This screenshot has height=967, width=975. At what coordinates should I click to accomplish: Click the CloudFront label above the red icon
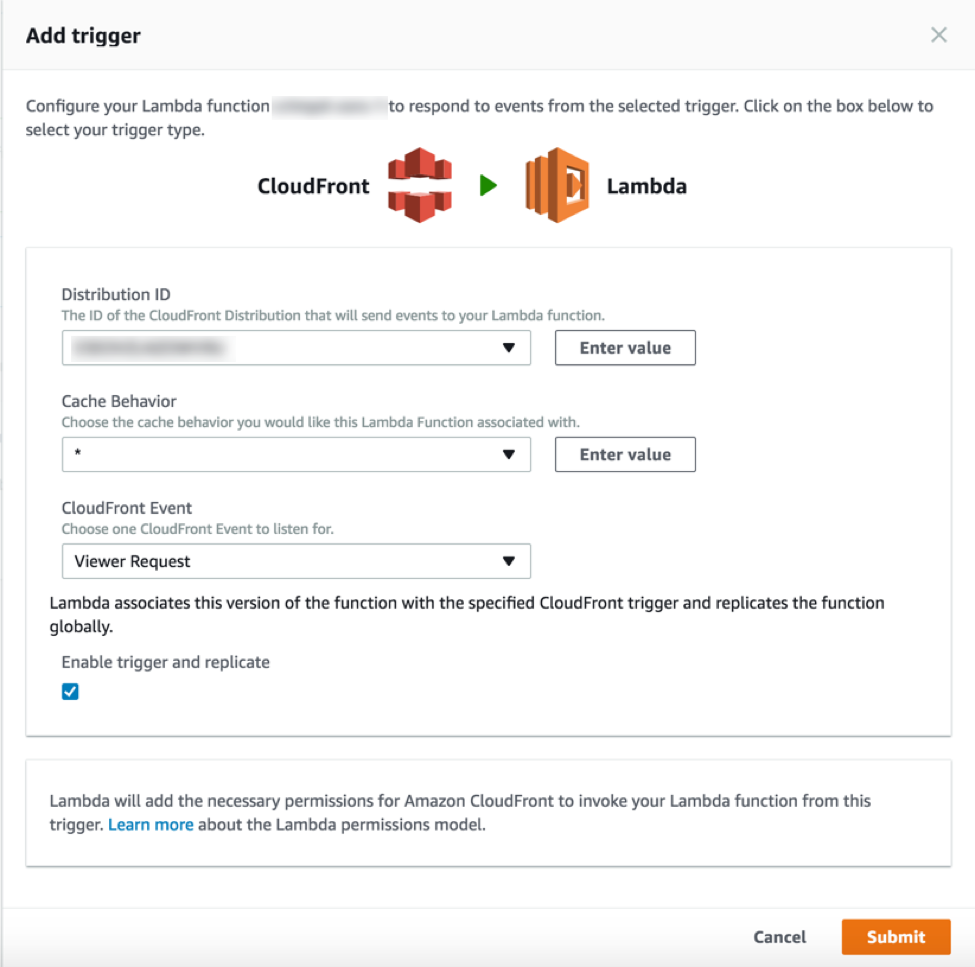(313, 186)
